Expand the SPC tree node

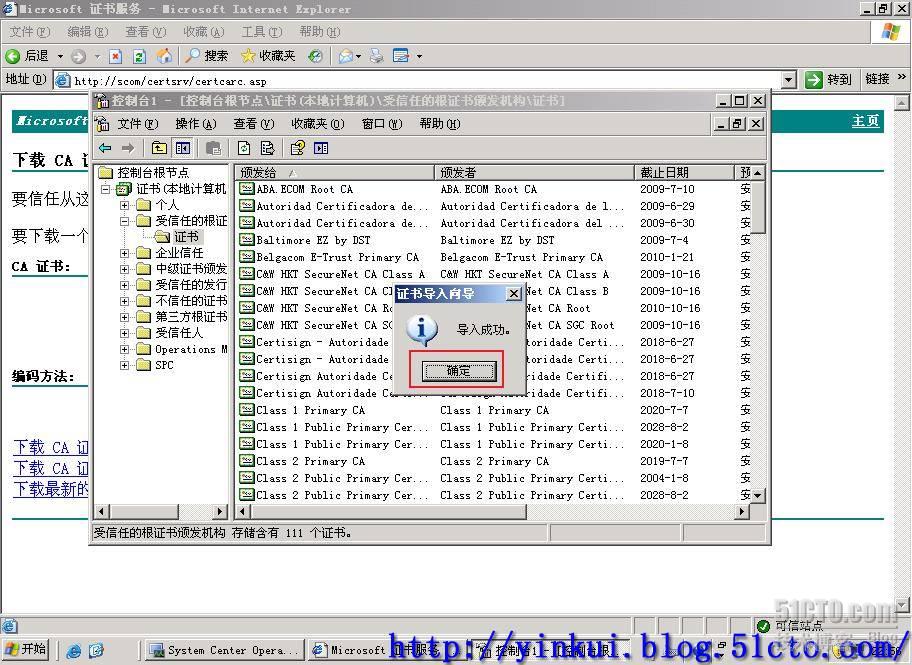124,365
